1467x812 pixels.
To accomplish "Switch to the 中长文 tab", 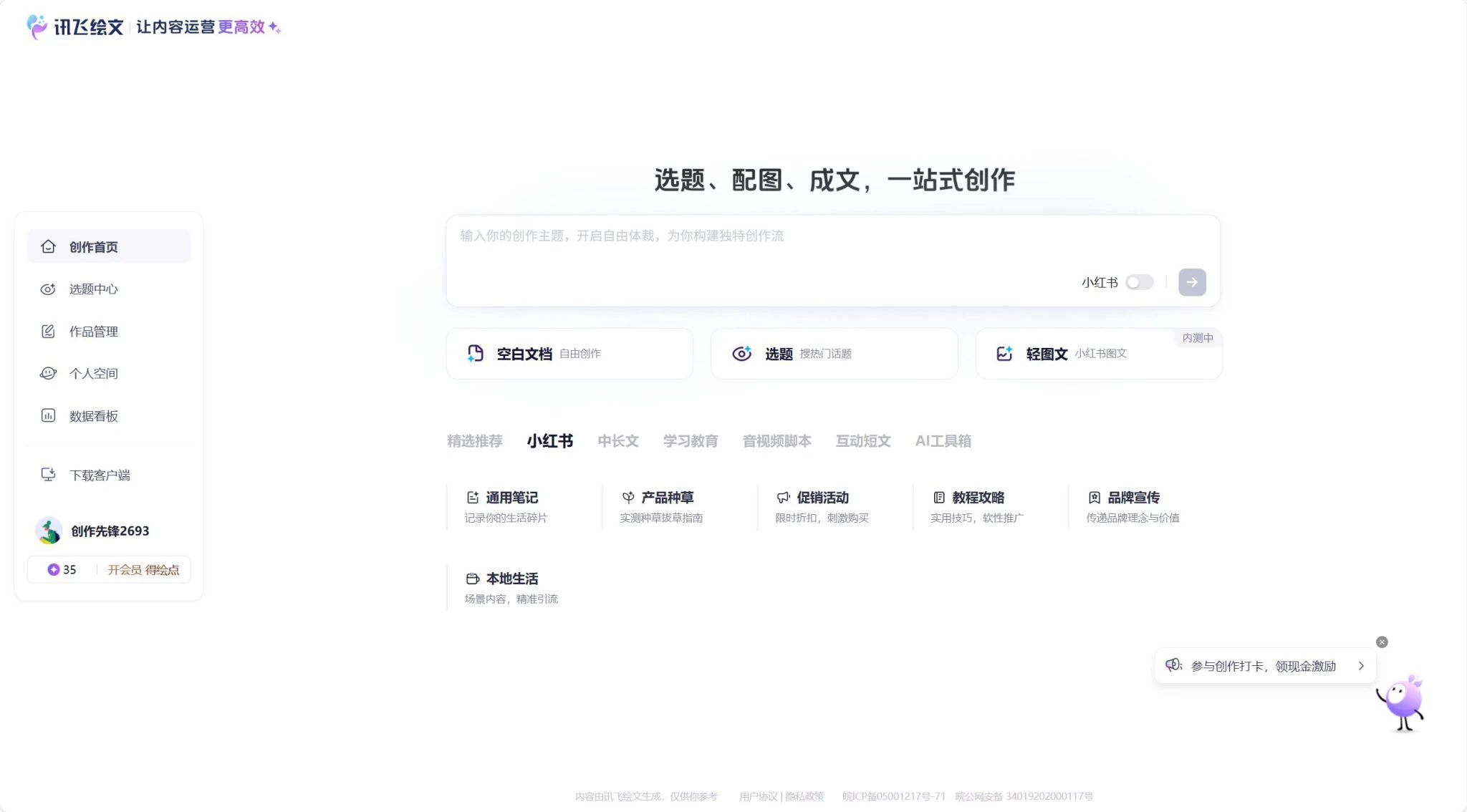I will (617, 441).
